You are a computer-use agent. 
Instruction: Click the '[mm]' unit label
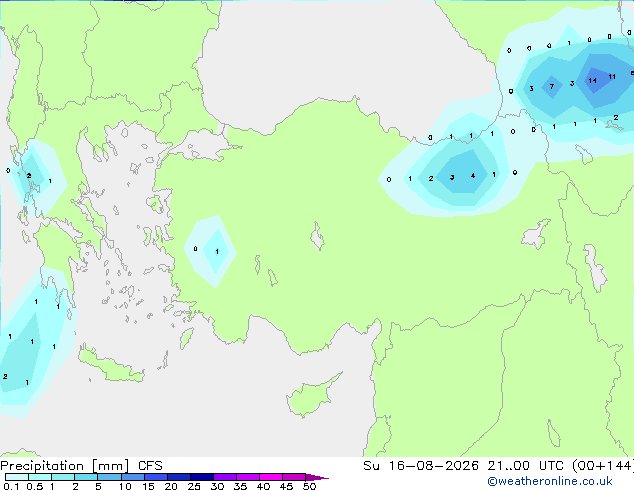pos(111,466)
